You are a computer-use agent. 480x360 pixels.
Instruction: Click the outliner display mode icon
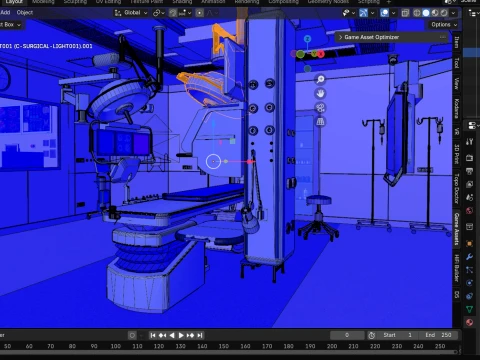(473, 13)
